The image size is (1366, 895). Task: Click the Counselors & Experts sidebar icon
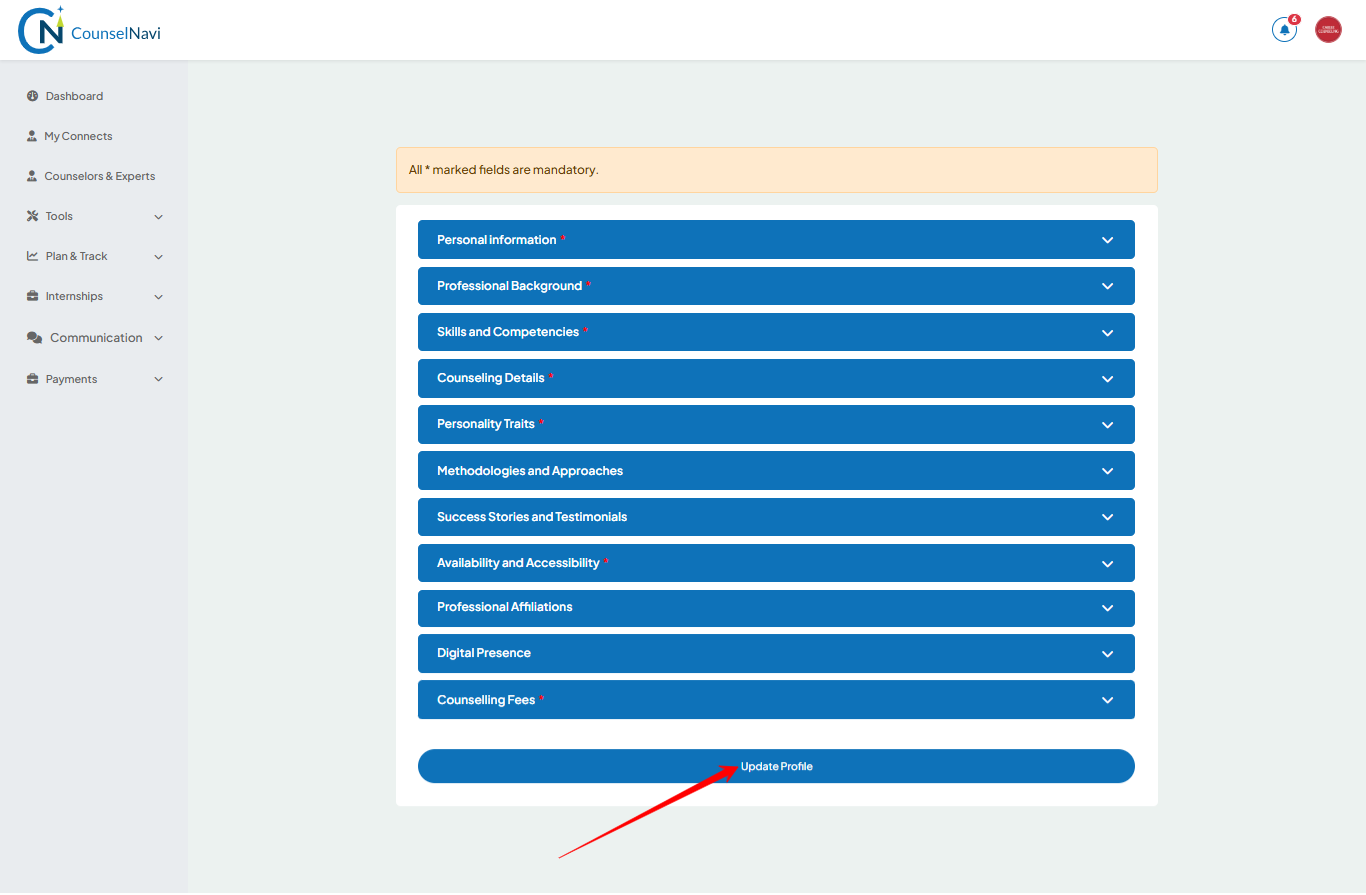32,176
